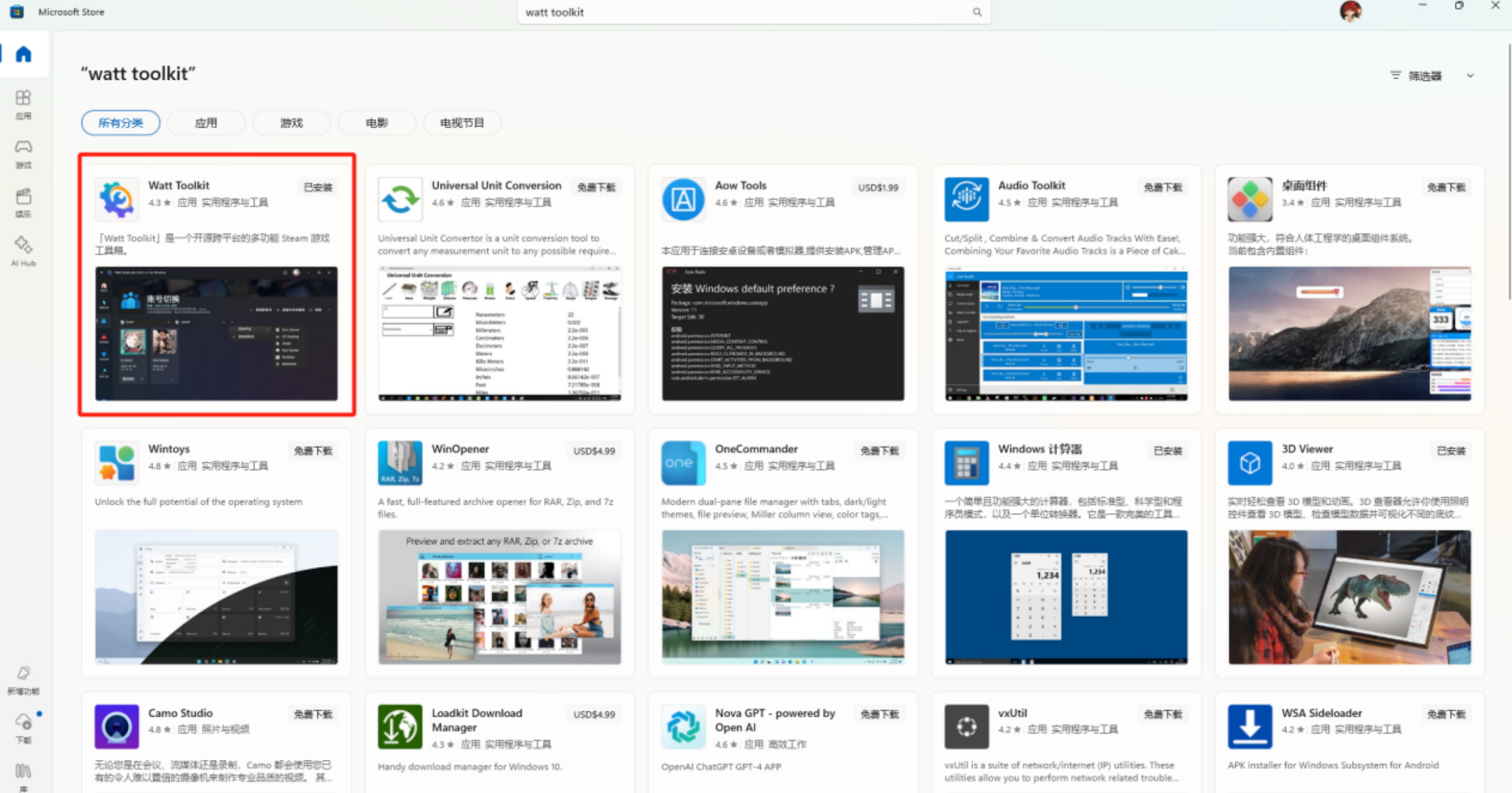Open the Universal Unit Conversion screenshot preview

click(499, 333)
